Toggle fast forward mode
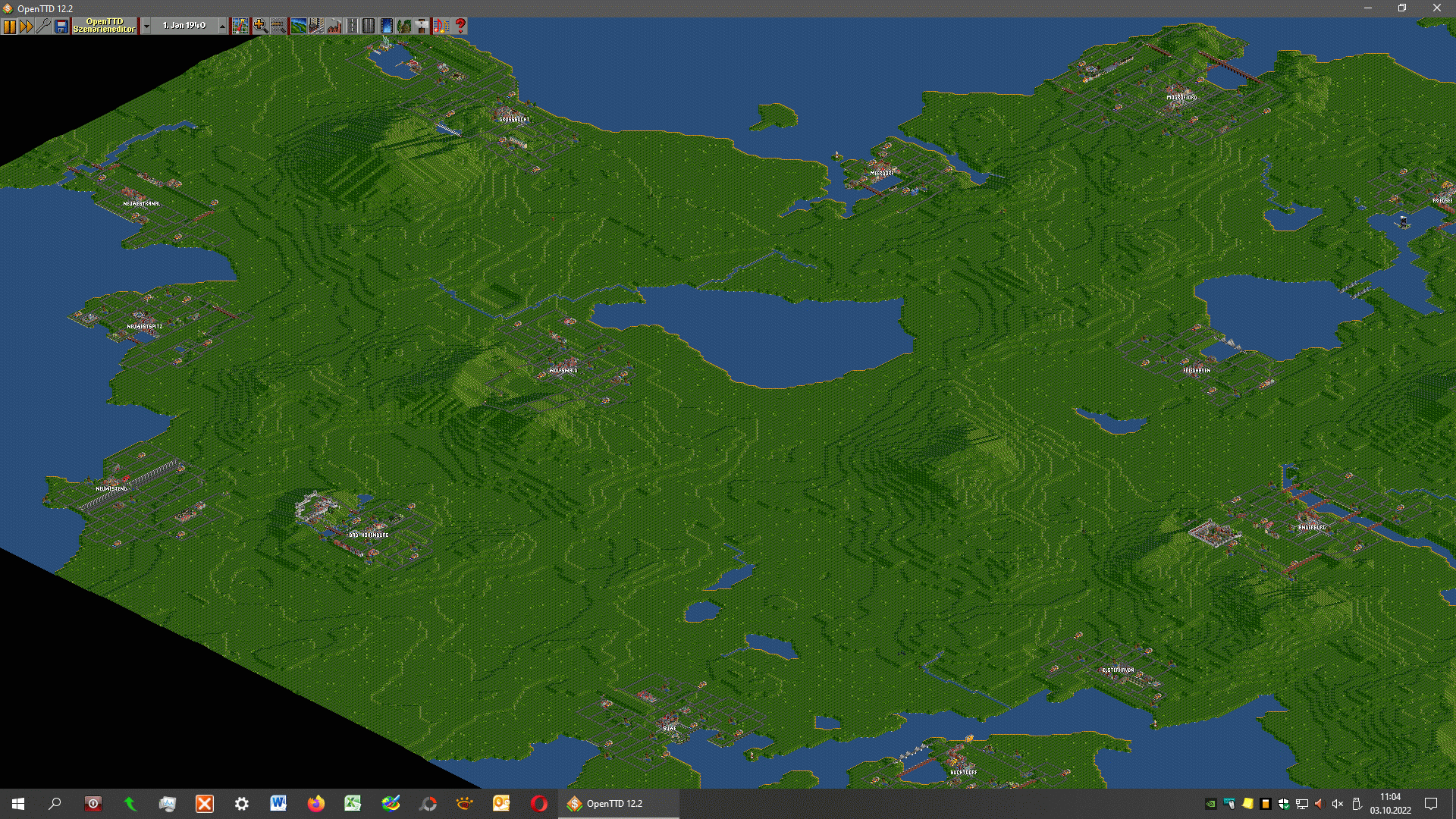 point(27,27)
